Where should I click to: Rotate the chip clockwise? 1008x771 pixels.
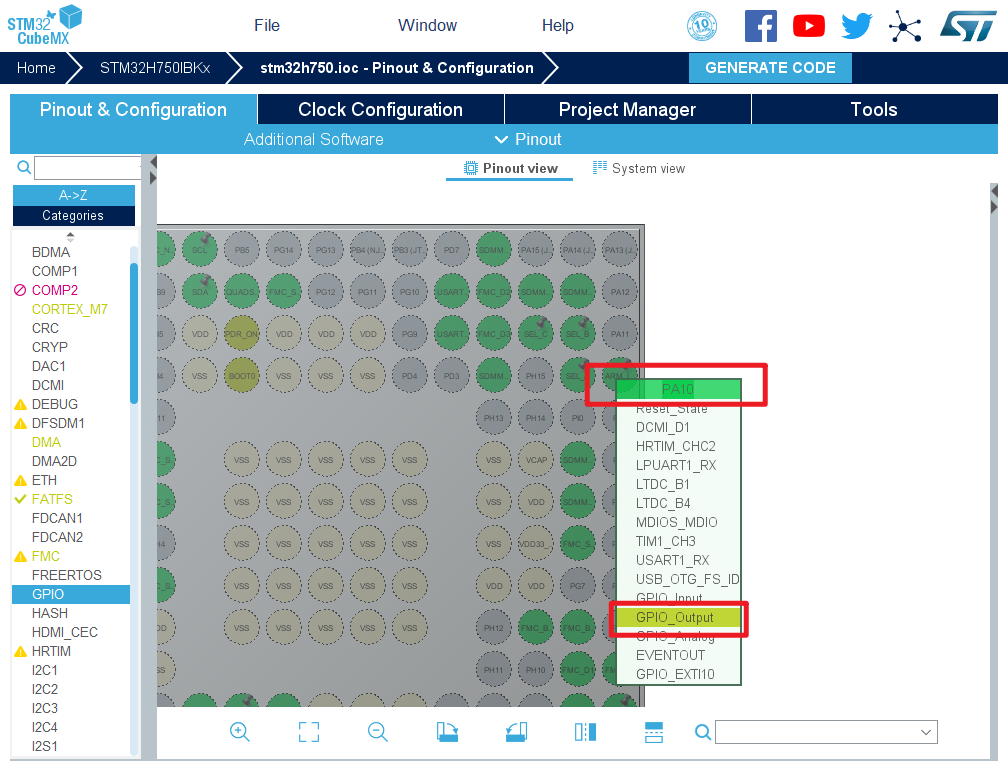pyautogui.click(x=447, y=732)
